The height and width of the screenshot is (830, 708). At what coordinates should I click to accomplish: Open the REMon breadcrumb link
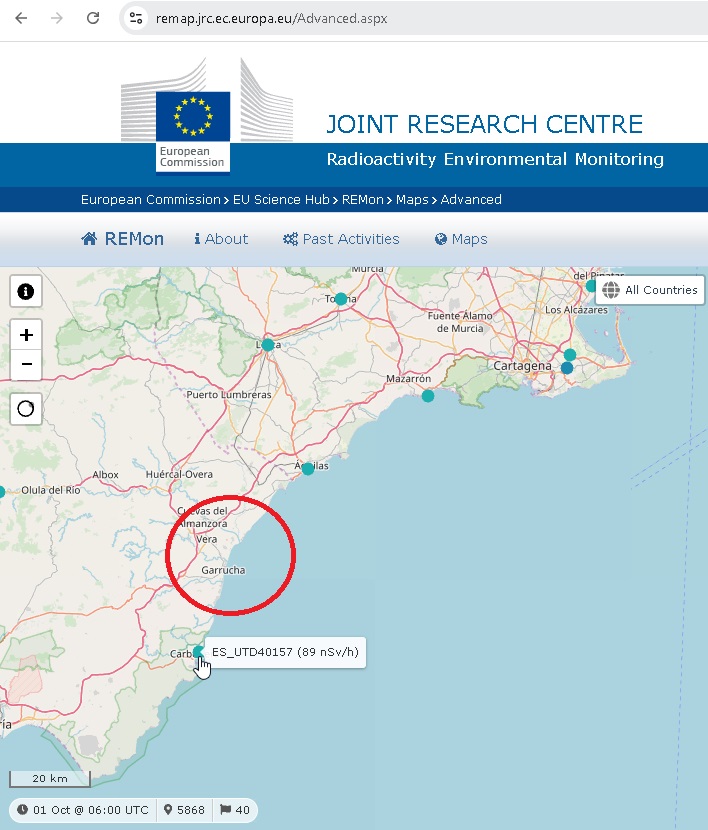[x=362, y=200]
